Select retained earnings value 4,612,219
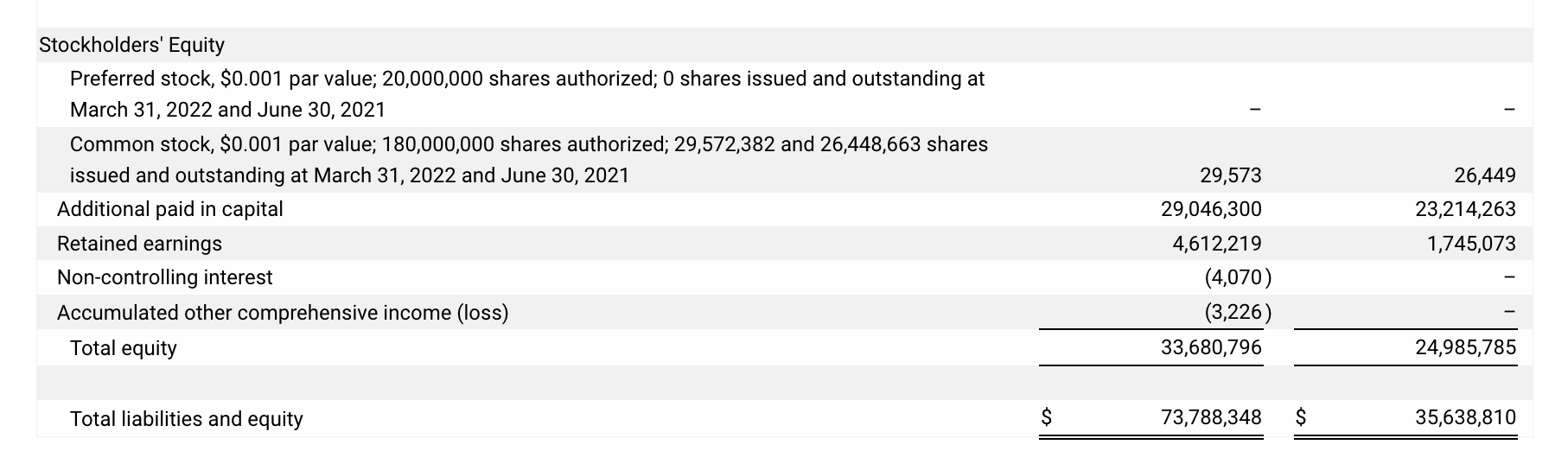1568x470 pixels. coord(1216,244)
